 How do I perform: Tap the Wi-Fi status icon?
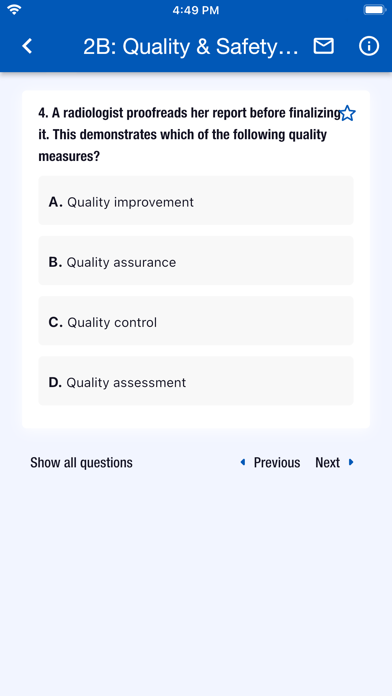pyautogui.click(x=14, y=9)
